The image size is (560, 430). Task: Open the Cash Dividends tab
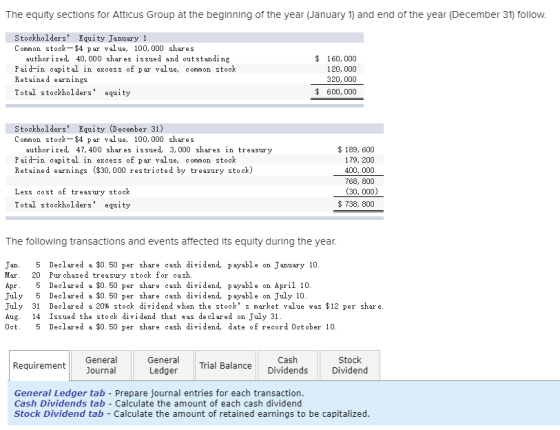tap(288, 365)
